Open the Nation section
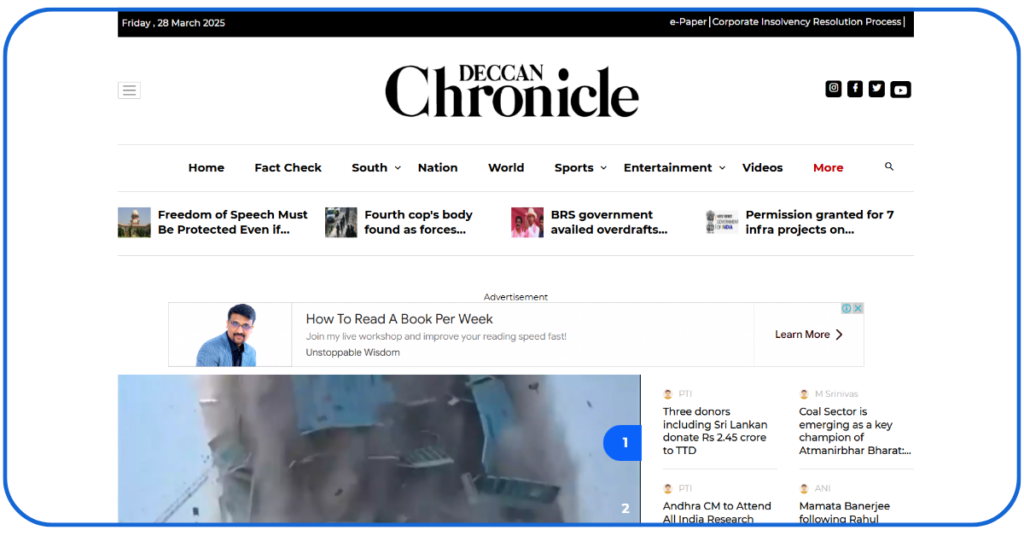This screenshot has height=536, width=1024. click(438, 168)
